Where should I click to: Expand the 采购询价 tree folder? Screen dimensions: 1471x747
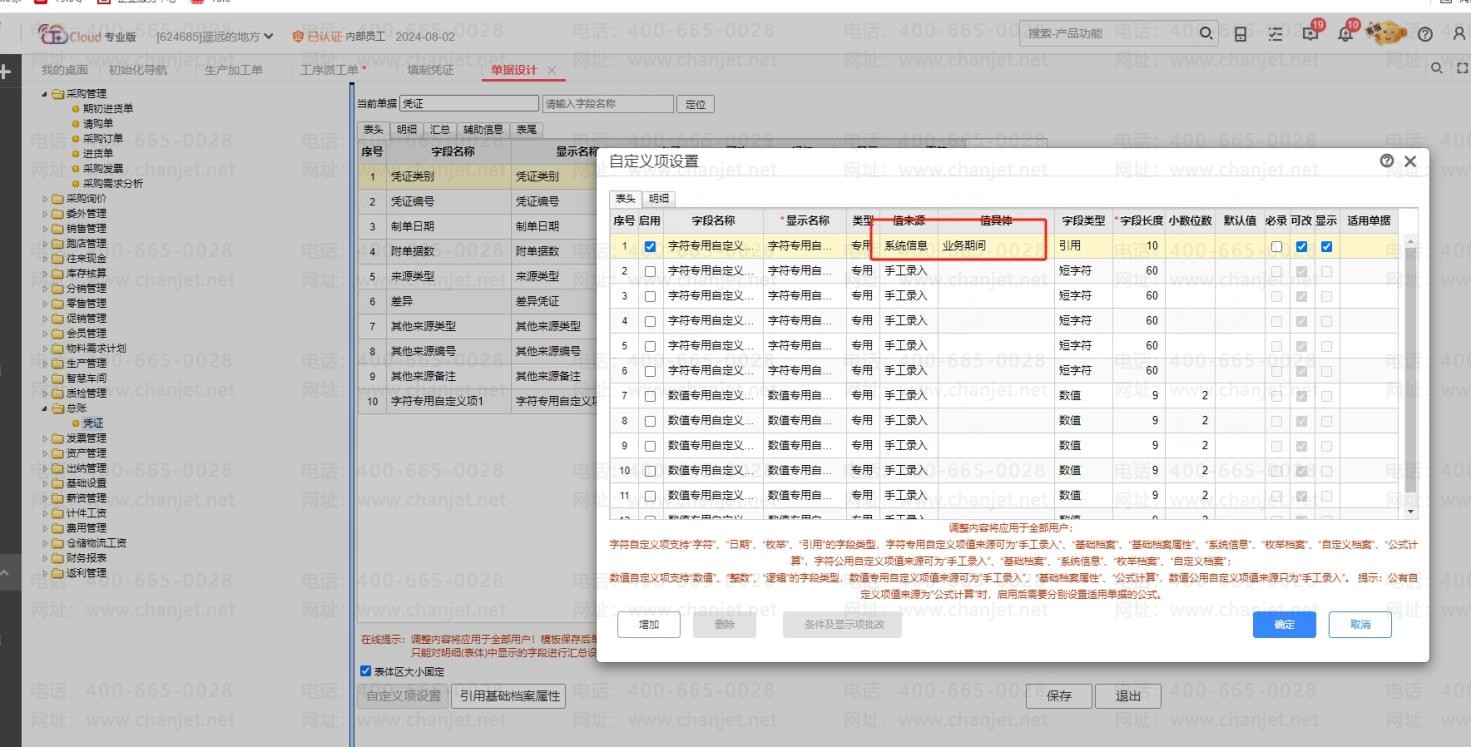[x=44, y=198]
